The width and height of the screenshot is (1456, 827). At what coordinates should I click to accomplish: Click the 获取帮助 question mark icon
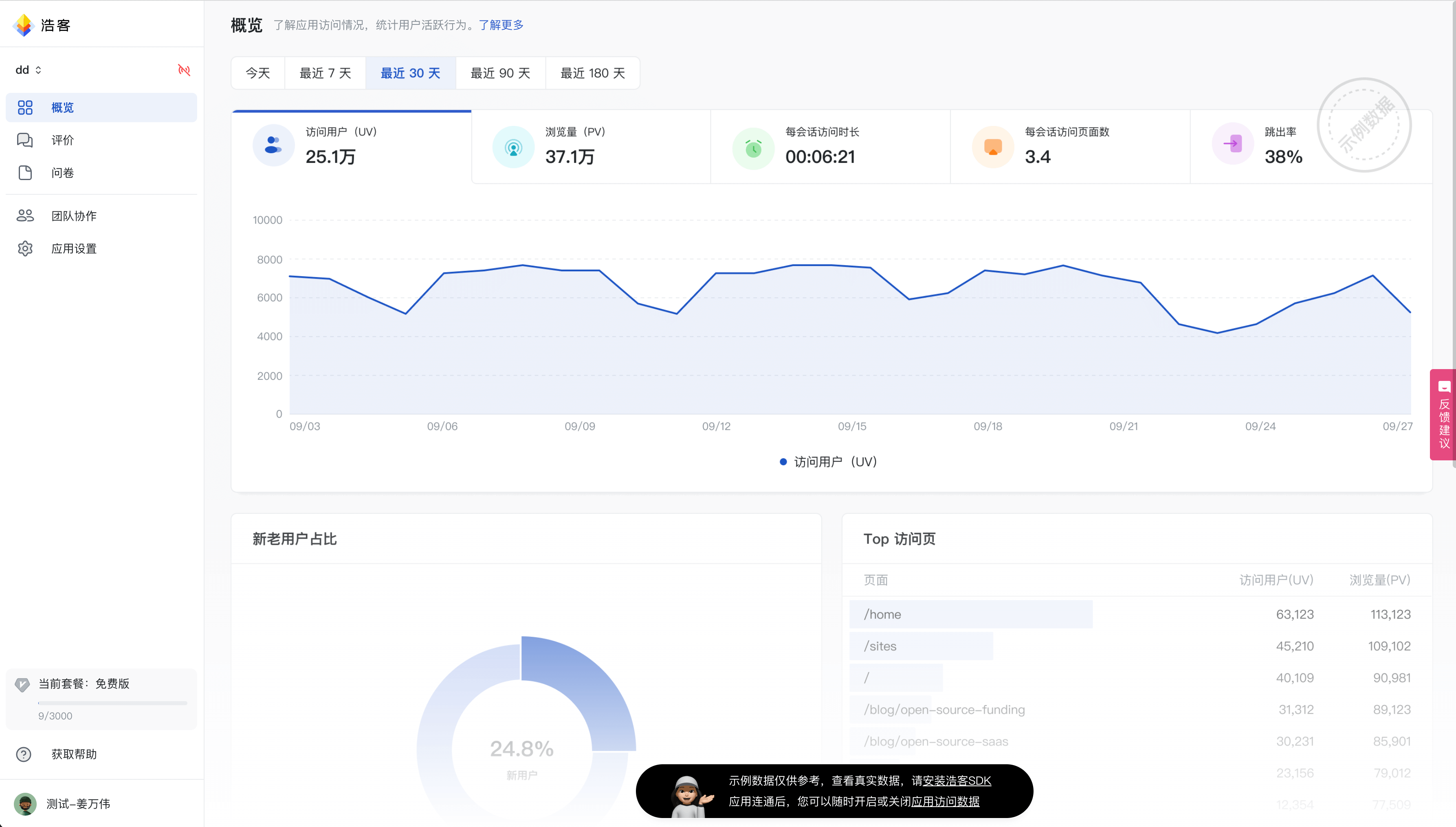[24, 754]
